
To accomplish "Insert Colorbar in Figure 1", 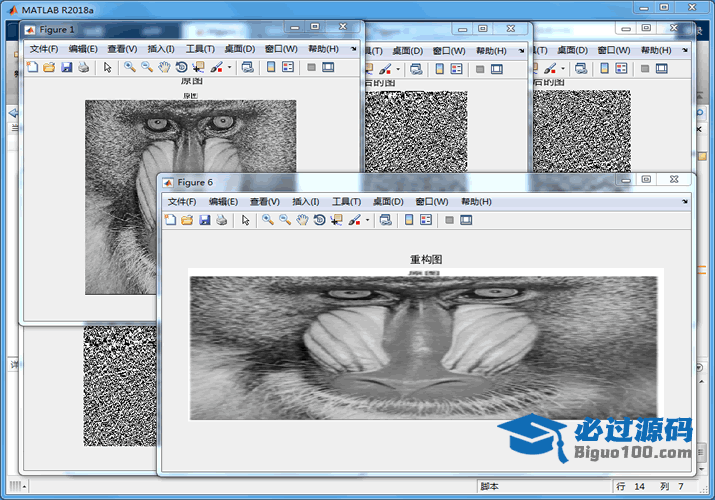I will 271,67.
